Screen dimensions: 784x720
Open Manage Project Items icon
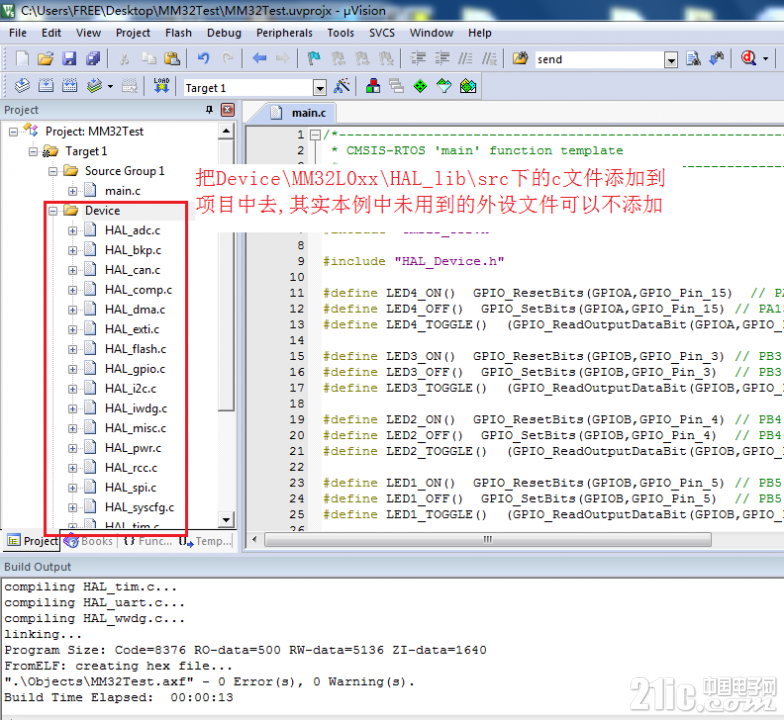click(x=372, y=86)
